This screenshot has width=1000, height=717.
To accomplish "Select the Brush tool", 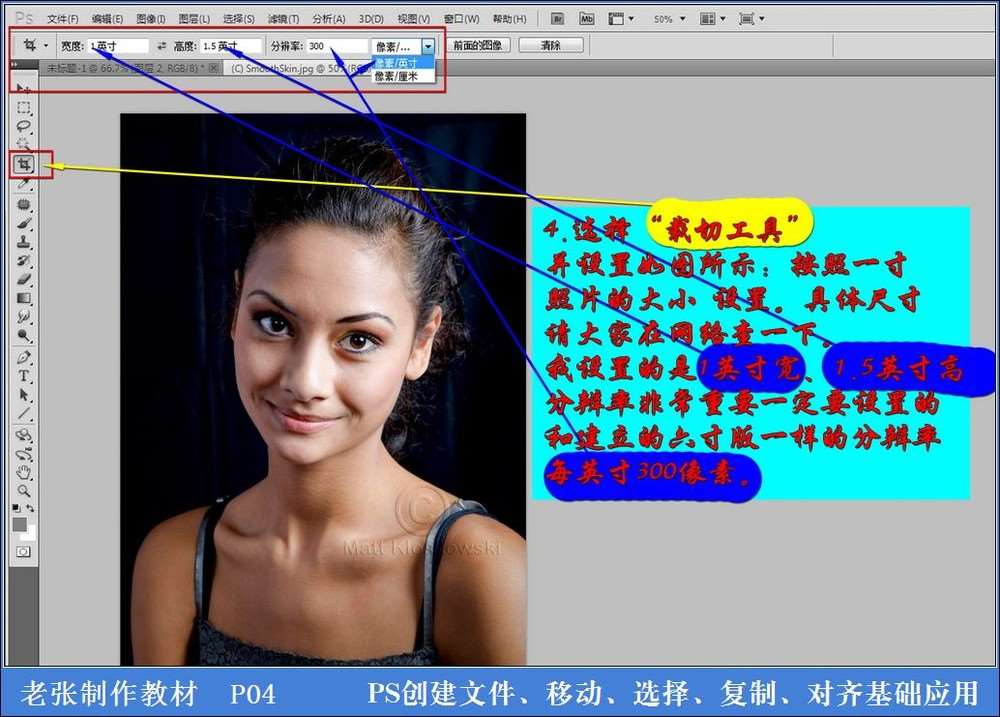I will tap(24, 223).
